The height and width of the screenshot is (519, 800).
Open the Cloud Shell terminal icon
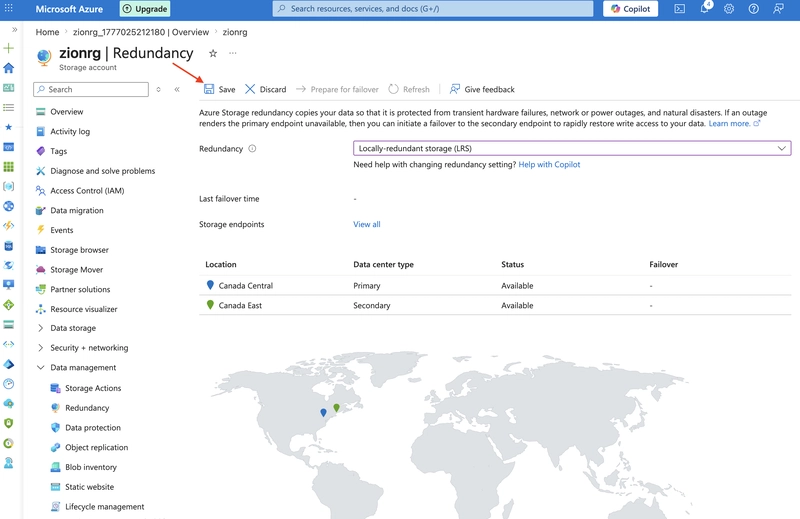pos(680,9)
